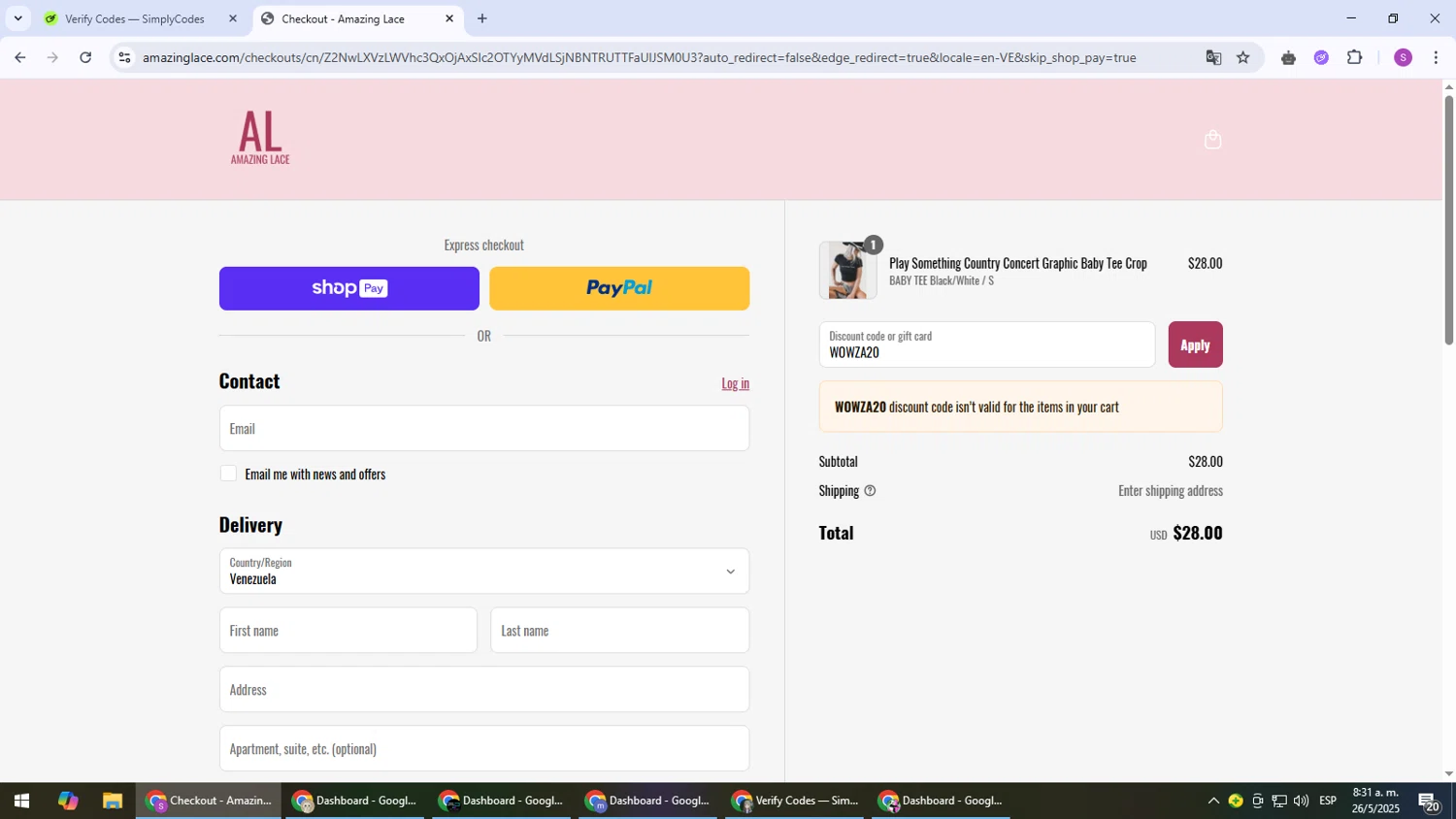
Task: Open the clock showing 8:31 a. m.
Action: point(1377,801)
